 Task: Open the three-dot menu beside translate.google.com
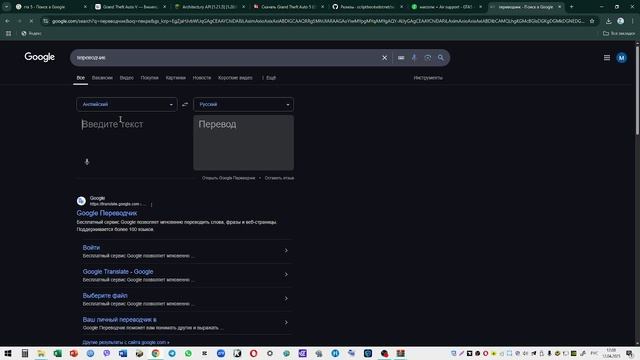151,204
